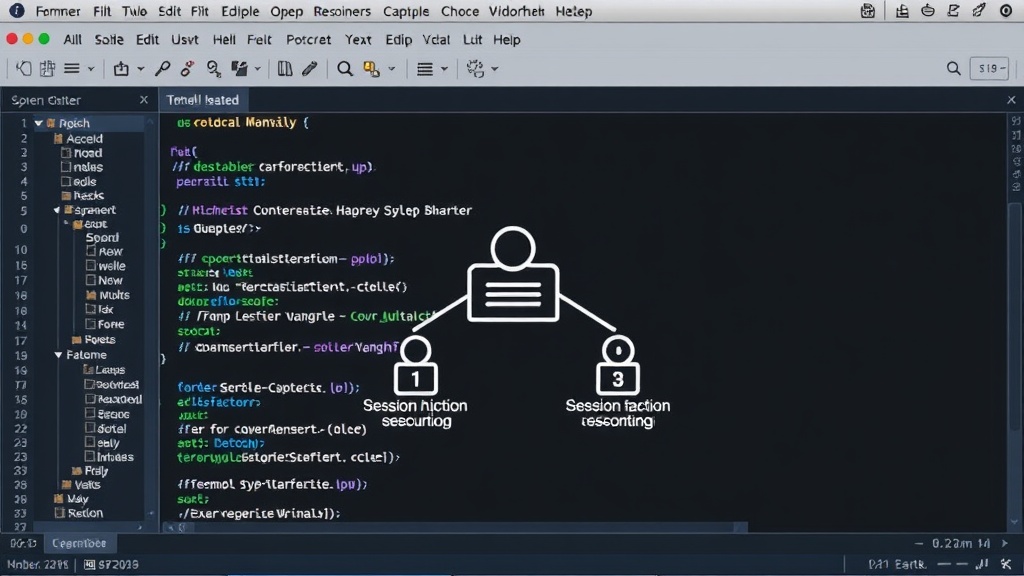Viewport: 1024px width, 576px height.
Task: Toggle checkbox next to 'Inbees' tree item
Action: click(x=90, y=456)
